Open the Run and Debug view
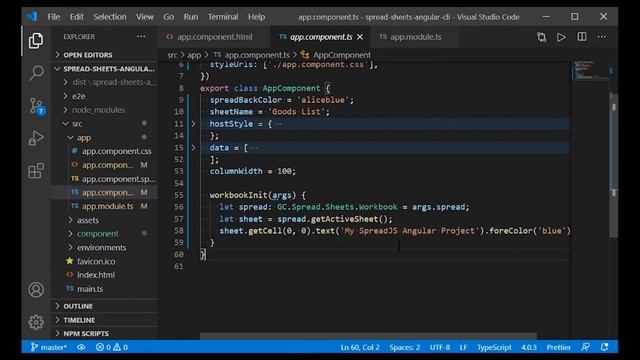 [x=36, y=138]
